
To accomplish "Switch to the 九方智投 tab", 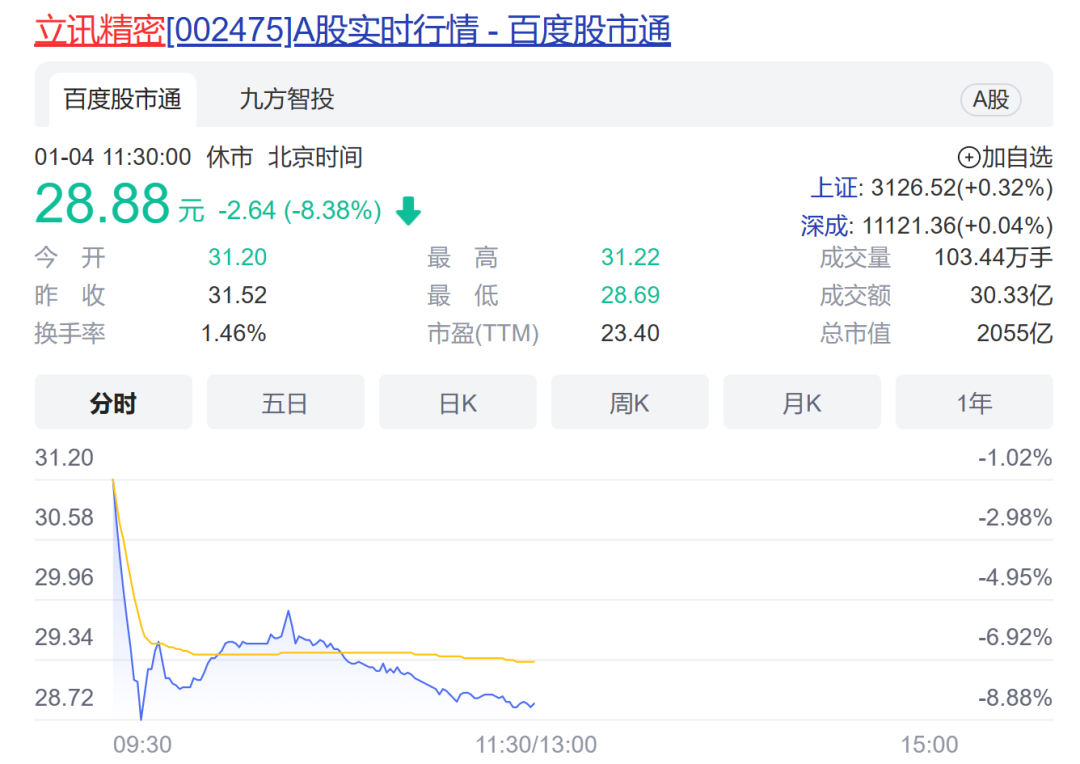I will 287,99.
